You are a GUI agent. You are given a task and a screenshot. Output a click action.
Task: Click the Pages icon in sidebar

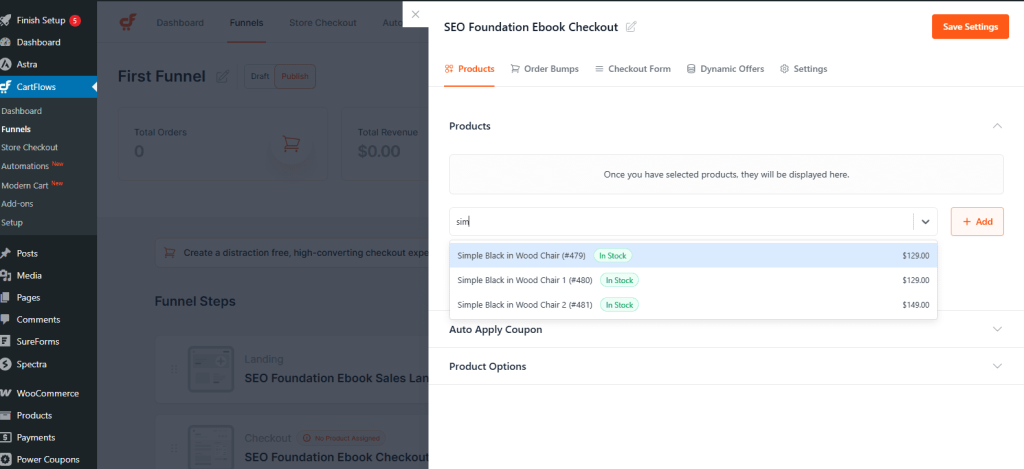6,297
